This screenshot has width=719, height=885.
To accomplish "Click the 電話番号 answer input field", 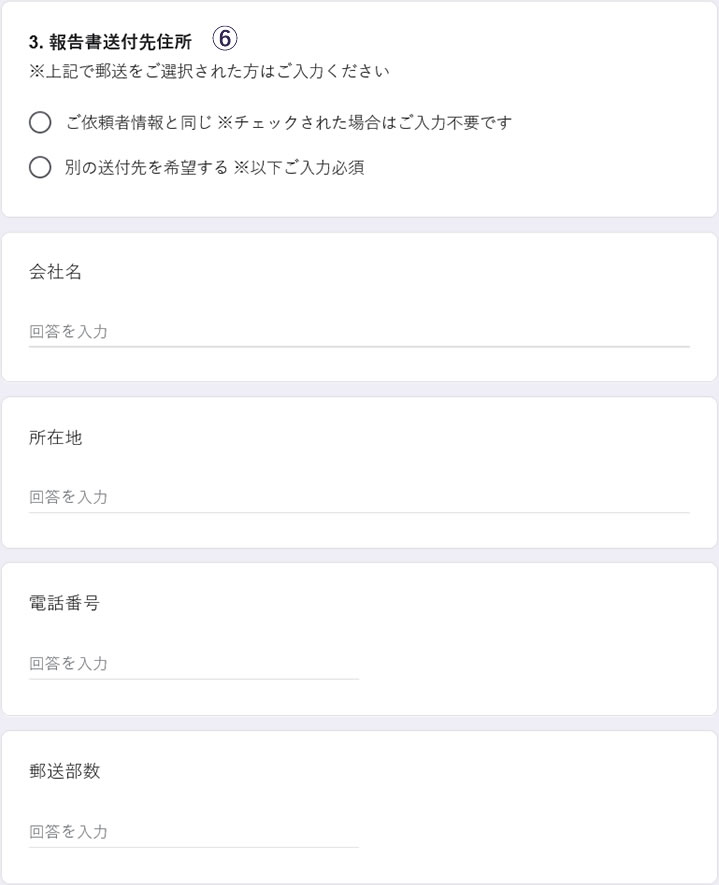I will (x=193, y=663).
